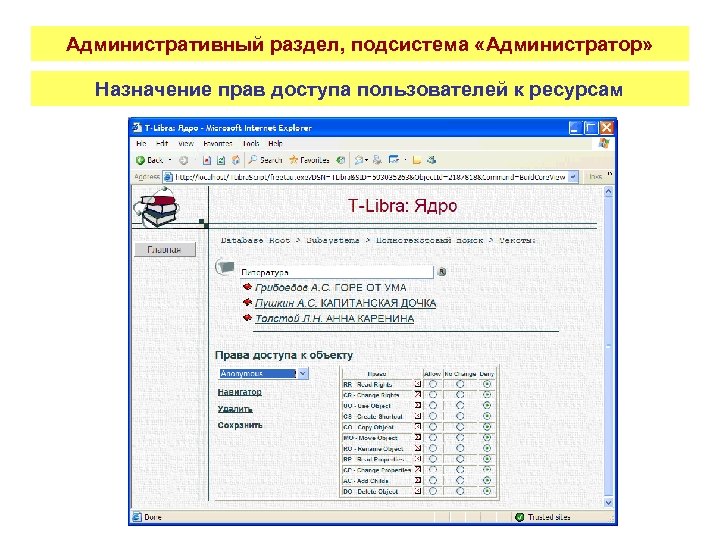Select Allow for Add Childs

tap(433, 480)
